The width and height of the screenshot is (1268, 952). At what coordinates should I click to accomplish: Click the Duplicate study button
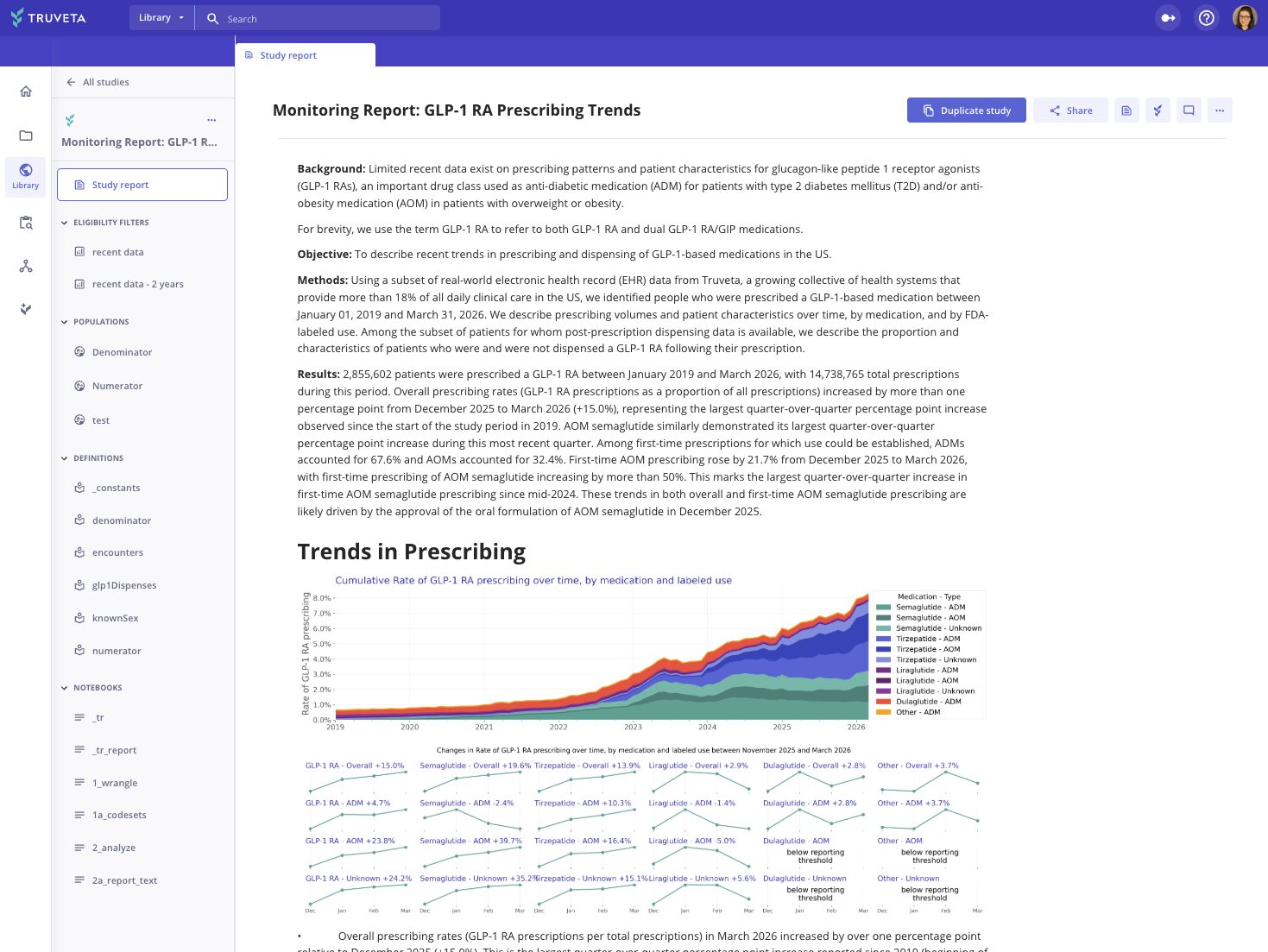tap(966, 110)
